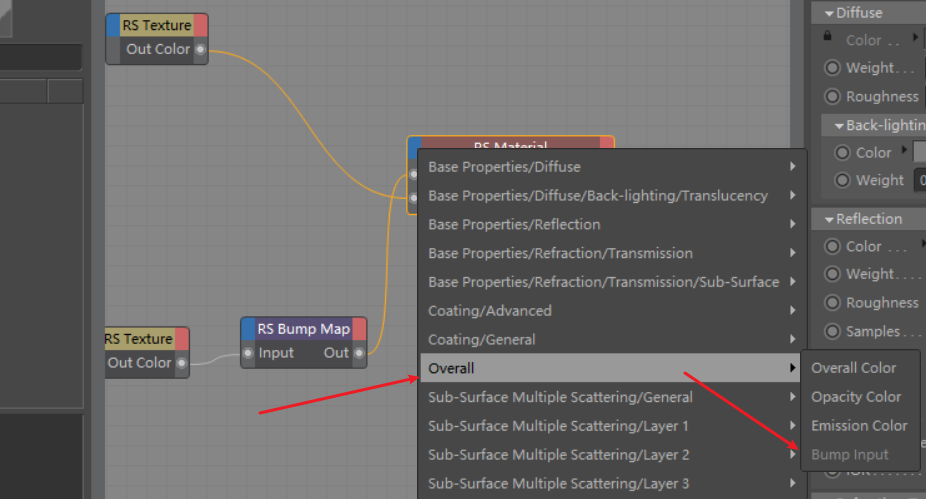The height and width of the screenshot is (499, 926).
Task: Toggle the Diffuse Weight animation circle
Action: click(x=832, y=68)
